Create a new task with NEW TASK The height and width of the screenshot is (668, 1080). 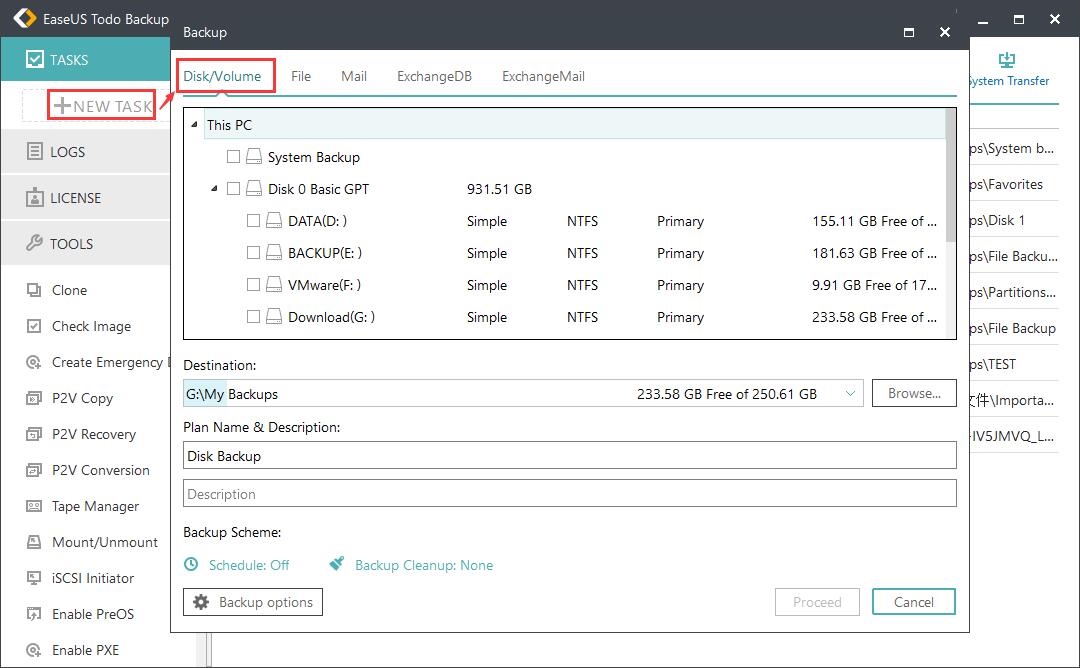101,106
